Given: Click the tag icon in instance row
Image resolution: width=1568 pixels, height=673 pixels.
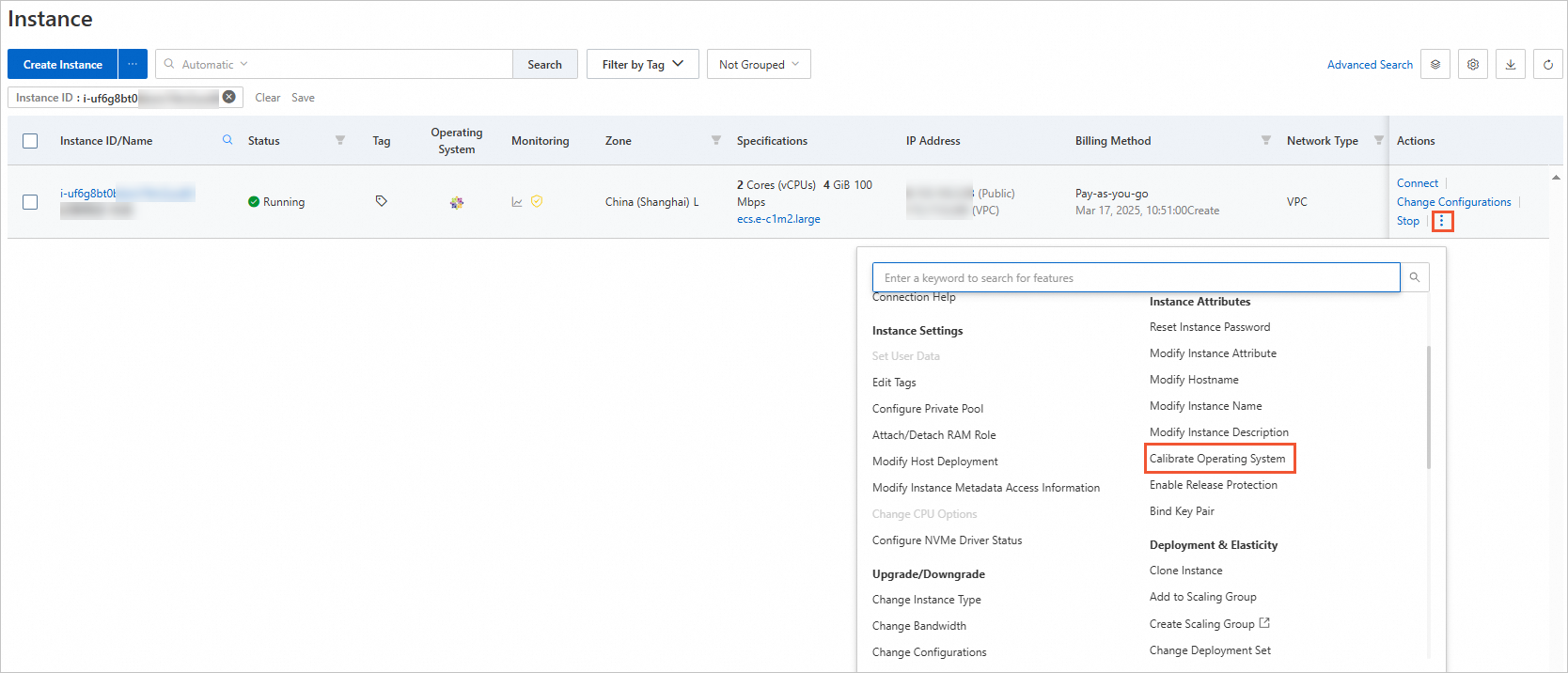Looking at the screenshot, I should pos(381,201).
